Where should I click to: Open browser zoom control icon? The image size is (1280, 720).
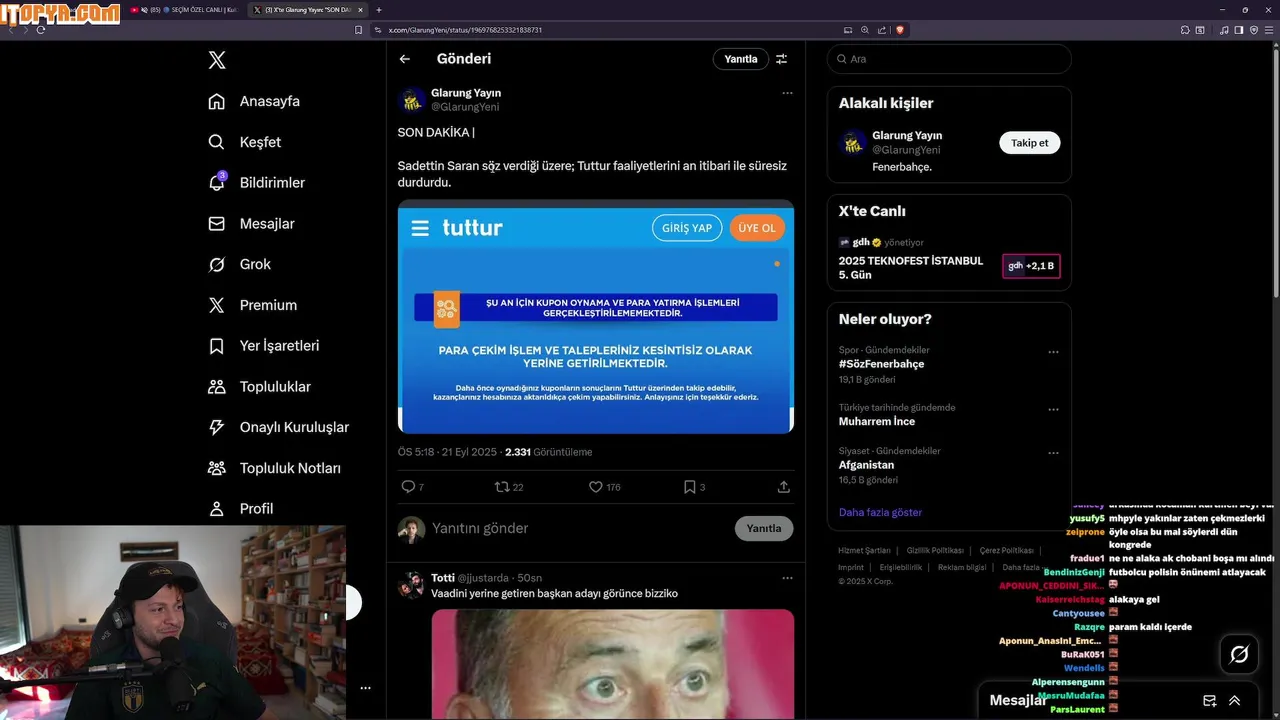click(865, 30)
